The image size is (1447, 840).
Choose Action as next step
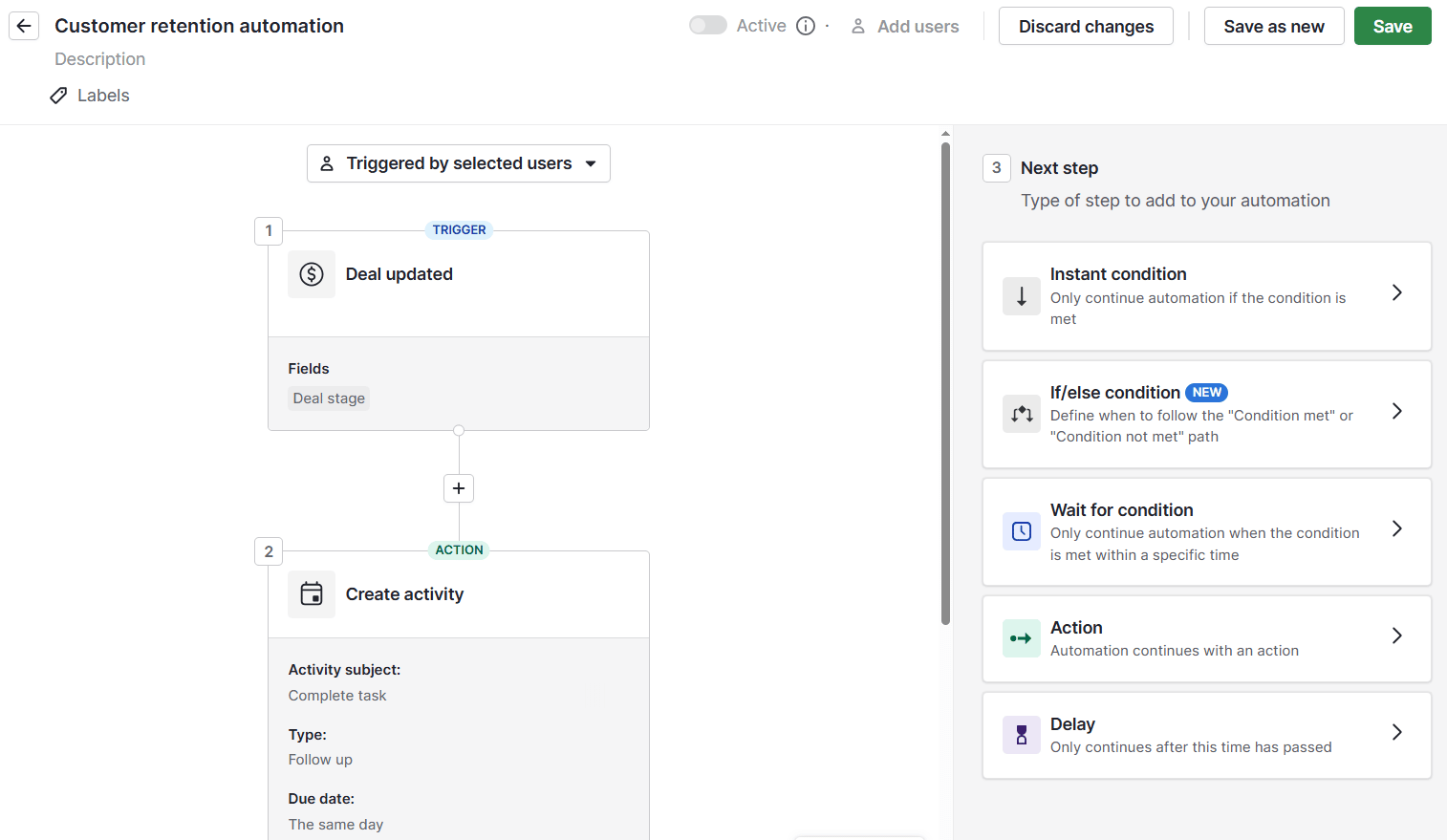click(1207, 638)
